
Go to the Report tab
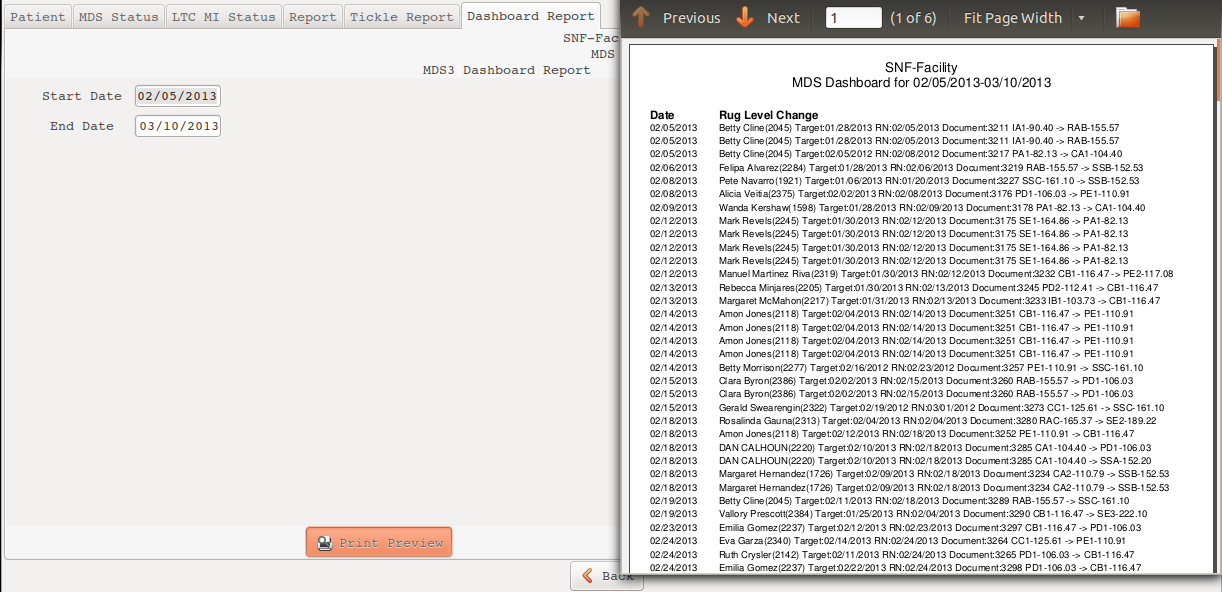coord(312,17)
